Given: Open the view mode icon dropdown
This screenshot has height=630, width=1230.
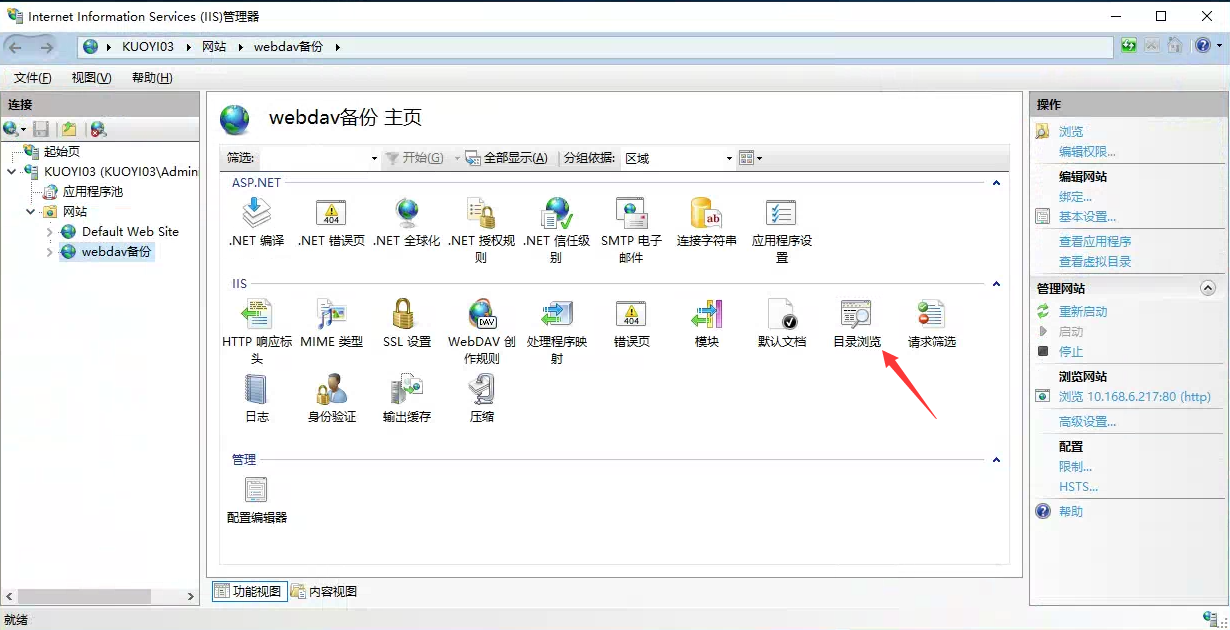Looking at the screenshot, I should point(750,158).
